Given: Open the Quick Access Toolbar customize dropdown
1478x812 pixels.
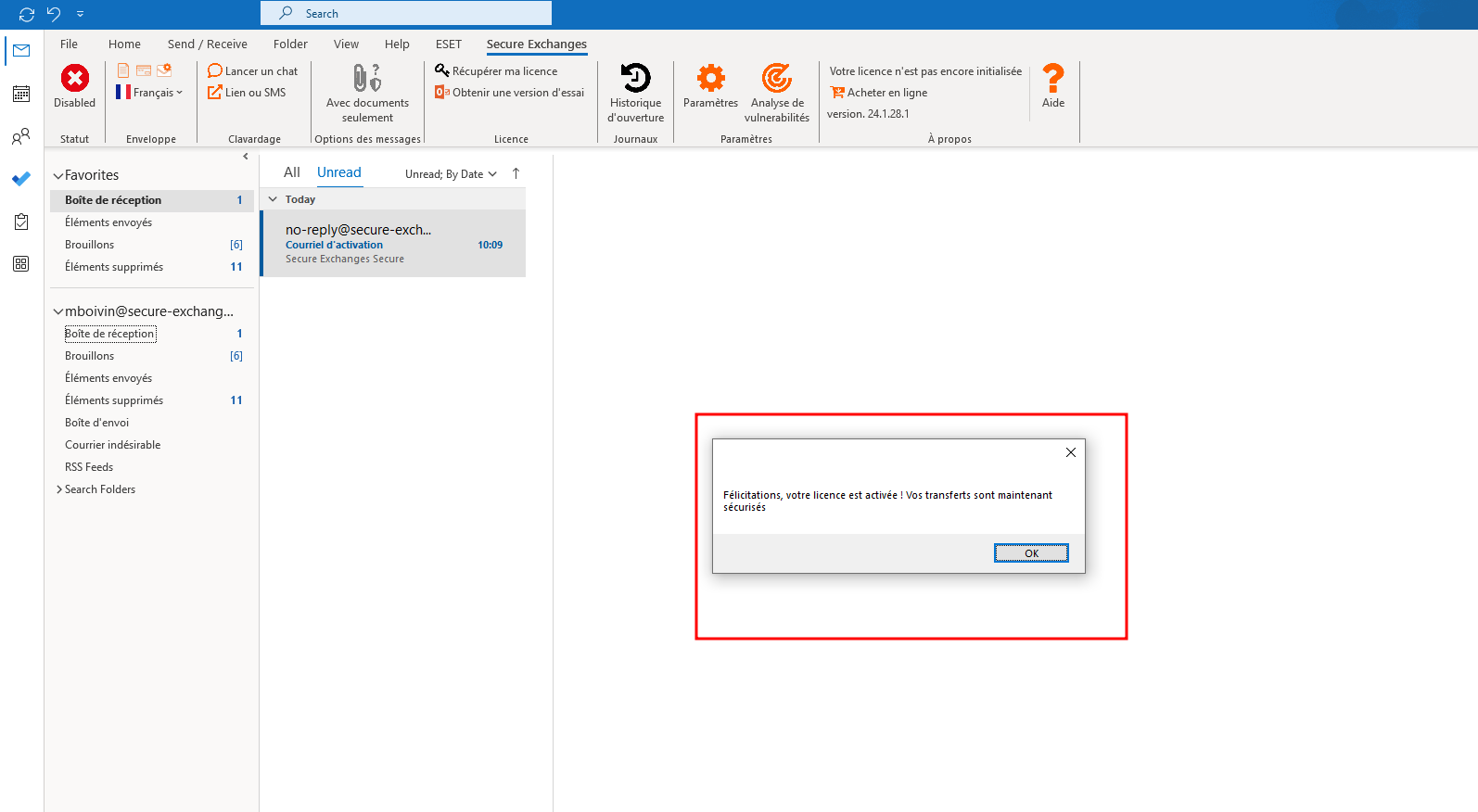Looking at the screenshot, I should click(81, 14).
